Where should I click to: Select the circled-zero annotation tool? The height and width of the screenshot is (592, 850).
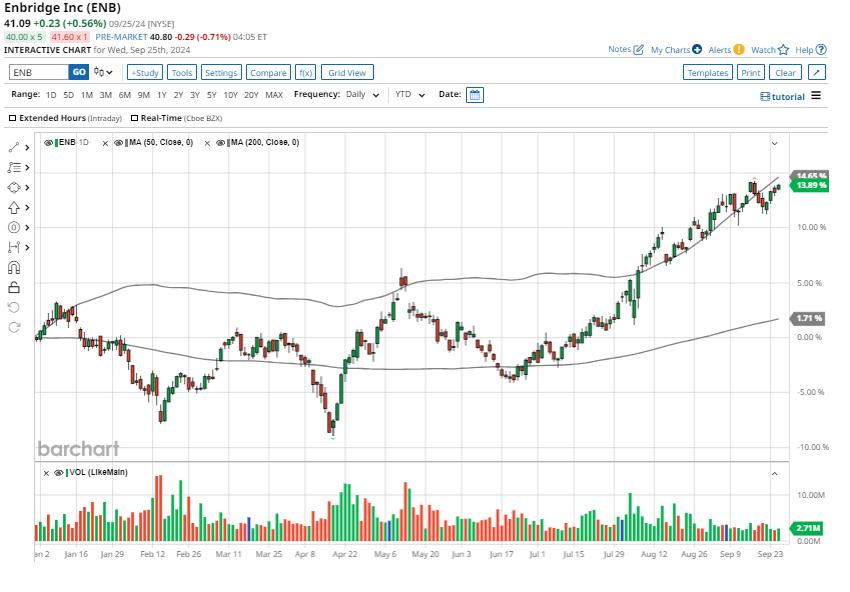coord(14,228)
